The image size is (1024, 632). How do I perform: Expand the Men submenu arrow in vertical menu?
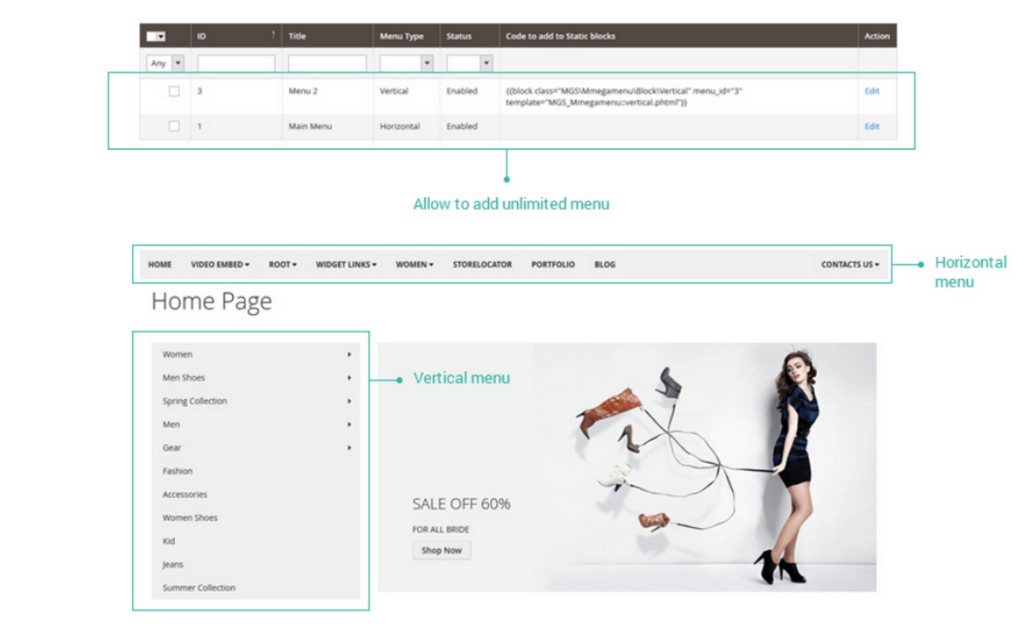click(x=348, y=424)
